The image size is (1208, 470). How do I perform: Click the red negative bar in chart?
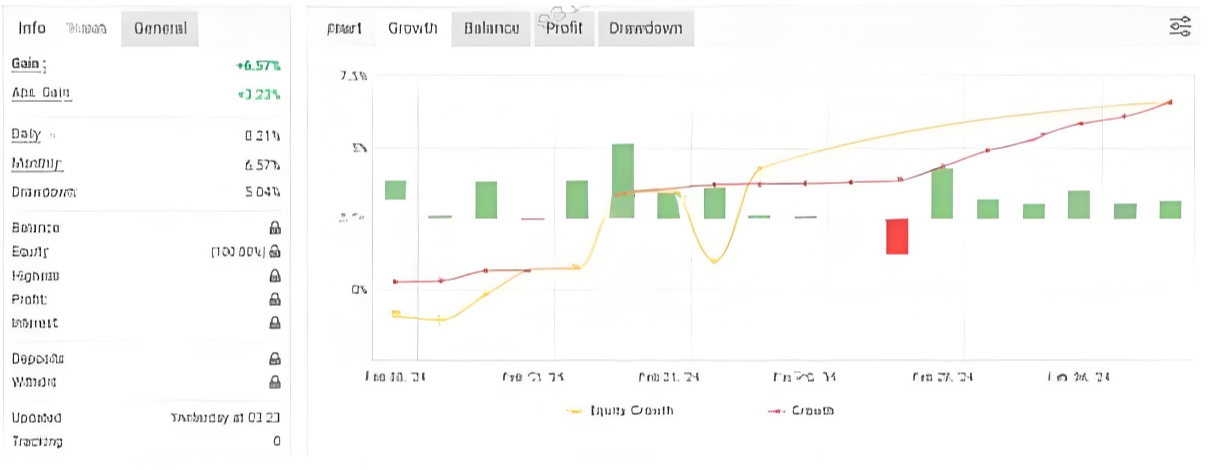(897, 236)
